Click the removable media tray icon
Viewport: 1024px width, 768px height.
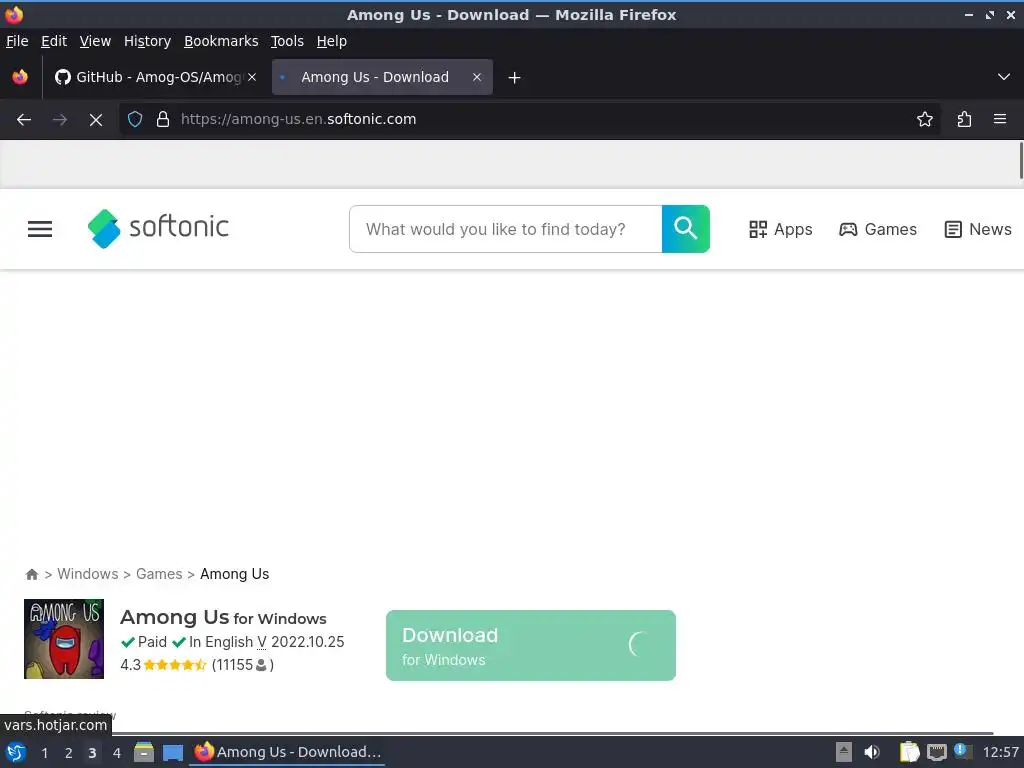844,752
